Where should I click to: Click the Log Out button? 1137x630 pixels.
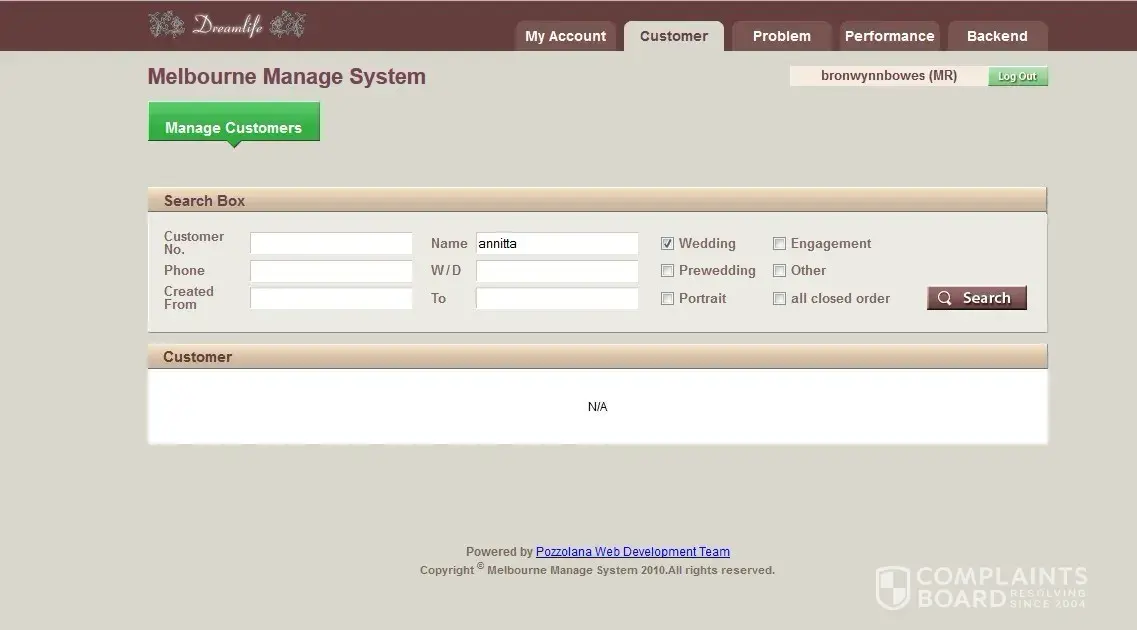[x=1017, y=77]
